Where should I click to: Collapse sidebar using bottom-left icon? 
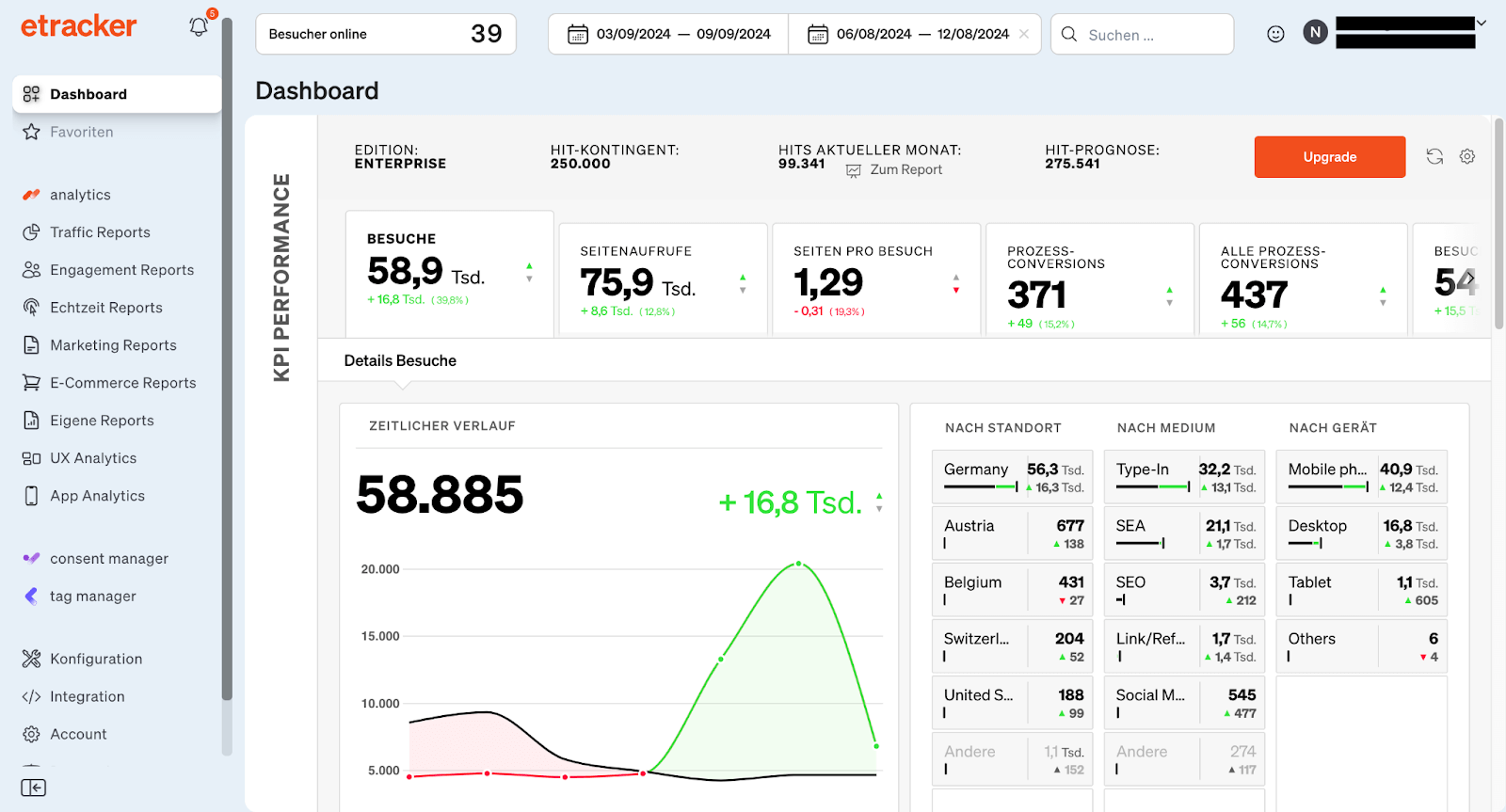33,788
